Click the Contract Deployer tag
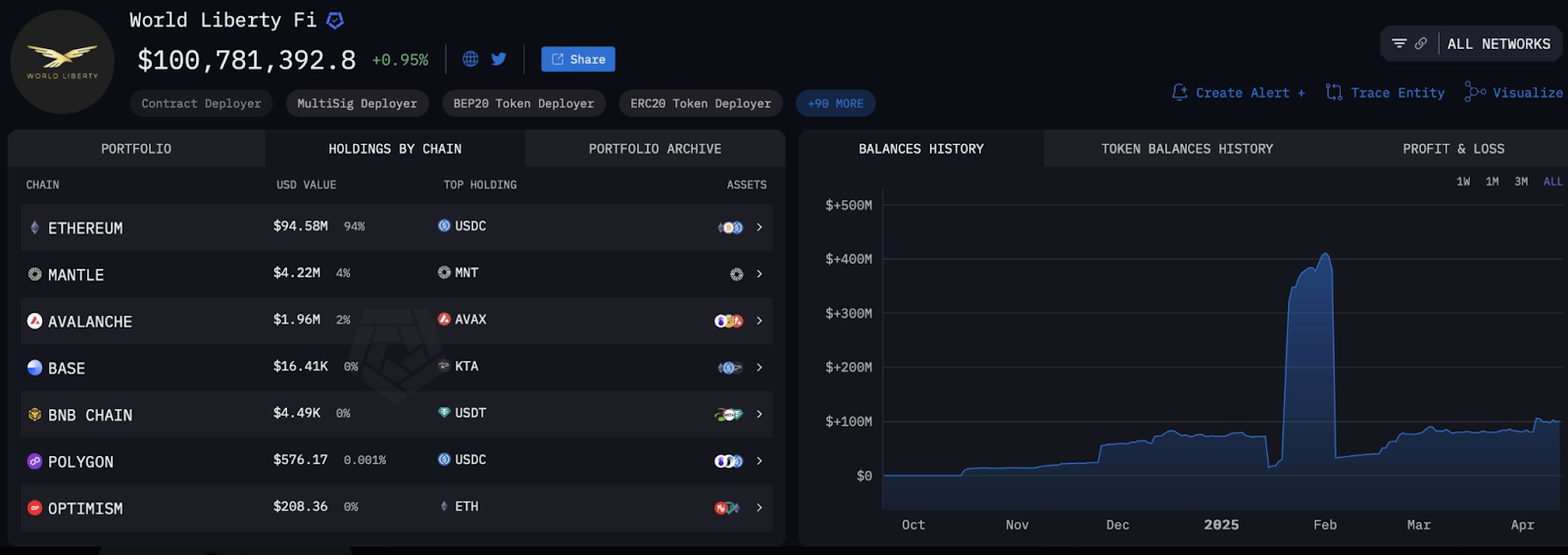Screen dimensions: 1568x555 201,103
